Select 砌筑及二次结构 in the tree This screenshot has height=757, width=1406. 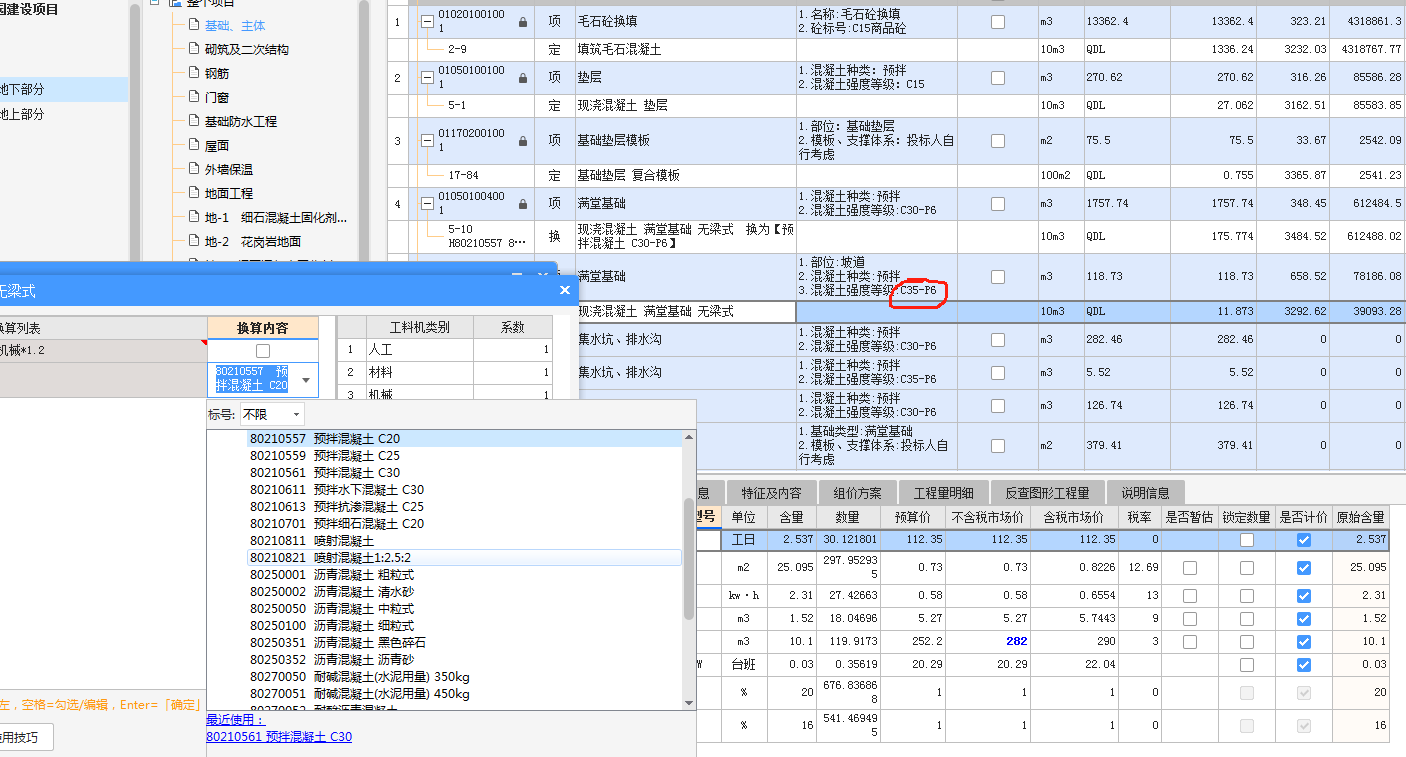point(247,49)
